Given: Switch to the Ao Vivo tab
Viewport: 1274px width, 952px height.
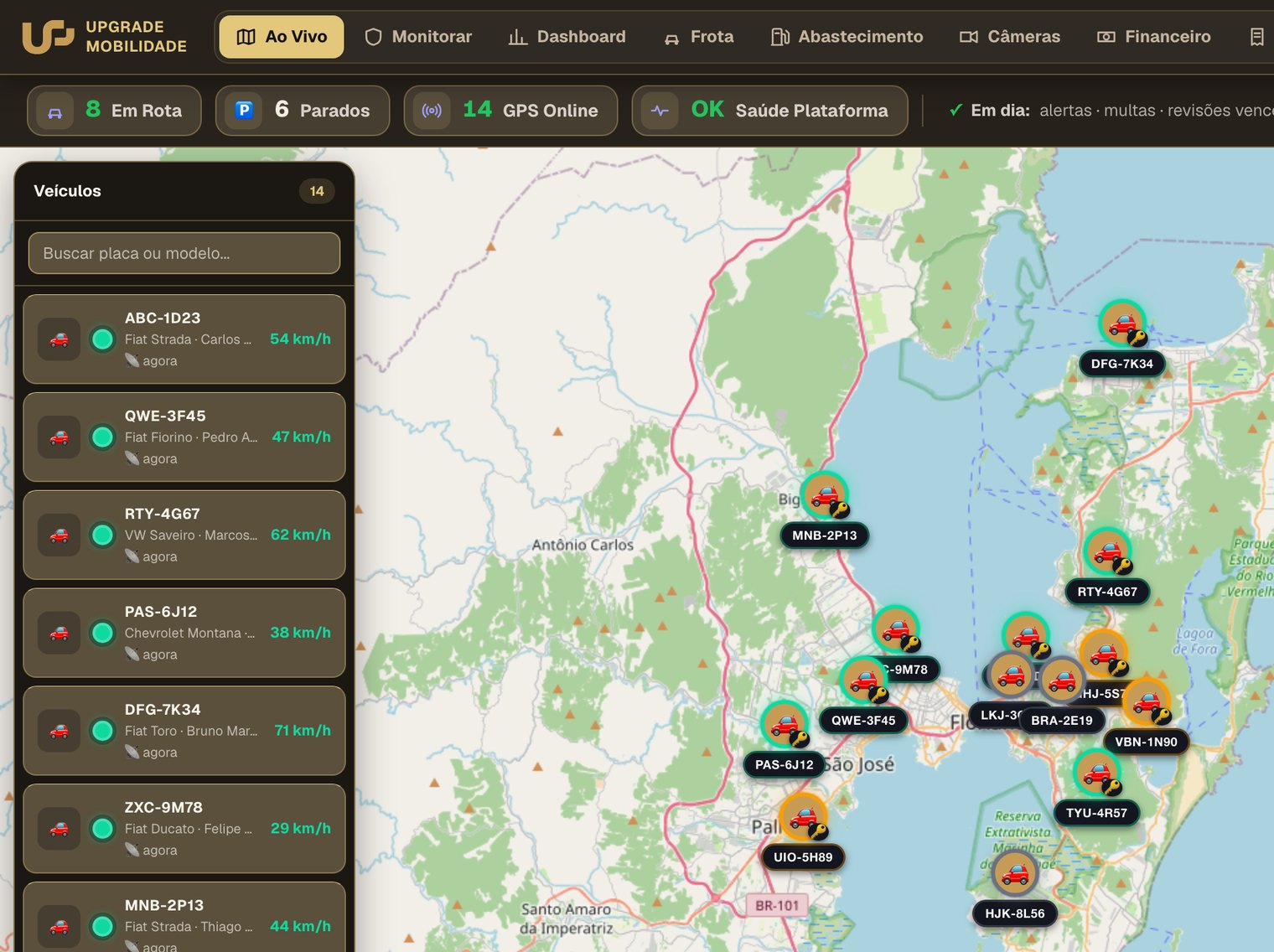Looking at the screenshot, I should coord(282,37).
